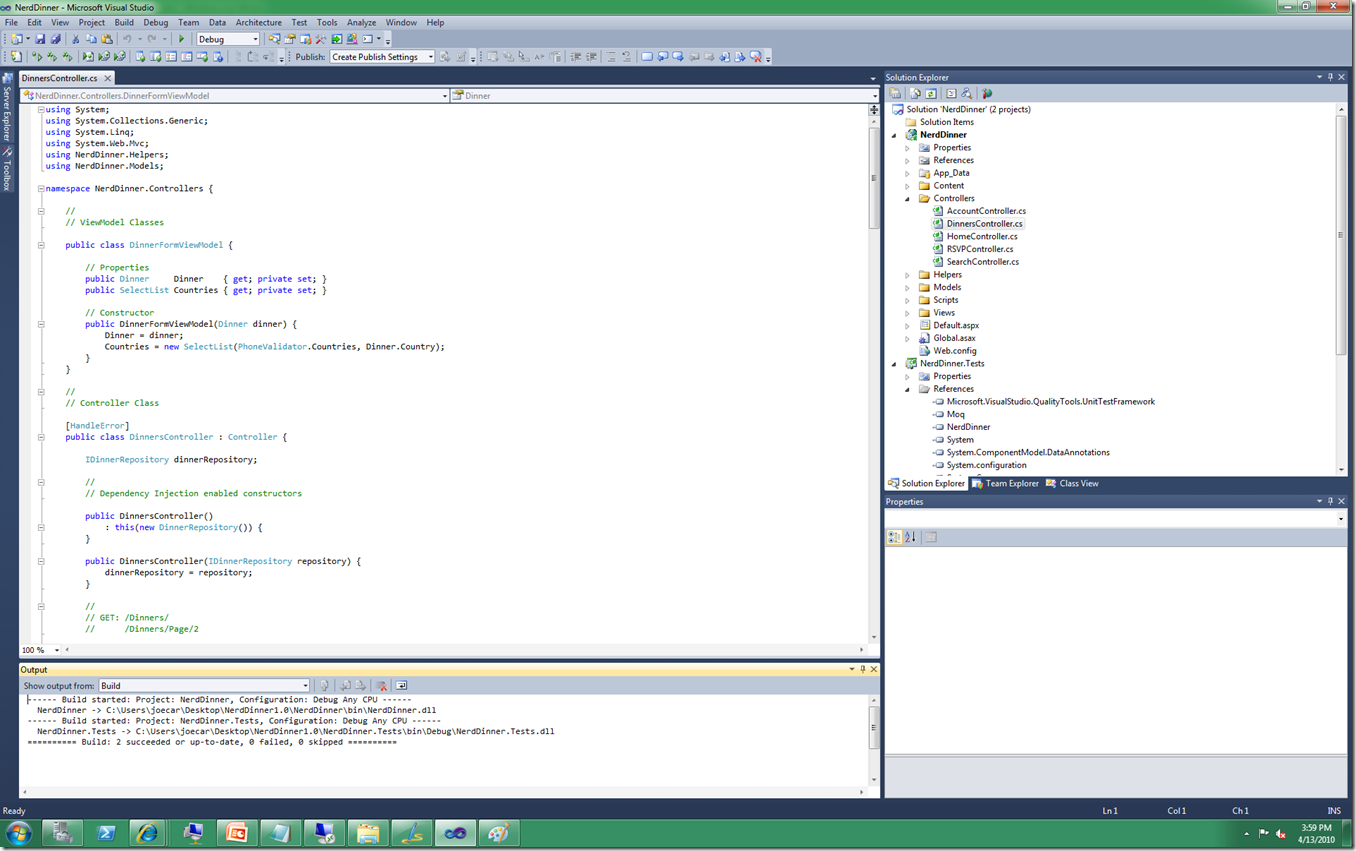Click the Solution Explorer vertical scrollbar
This screenshot has width=1356, height=851.
(1341, 290)
